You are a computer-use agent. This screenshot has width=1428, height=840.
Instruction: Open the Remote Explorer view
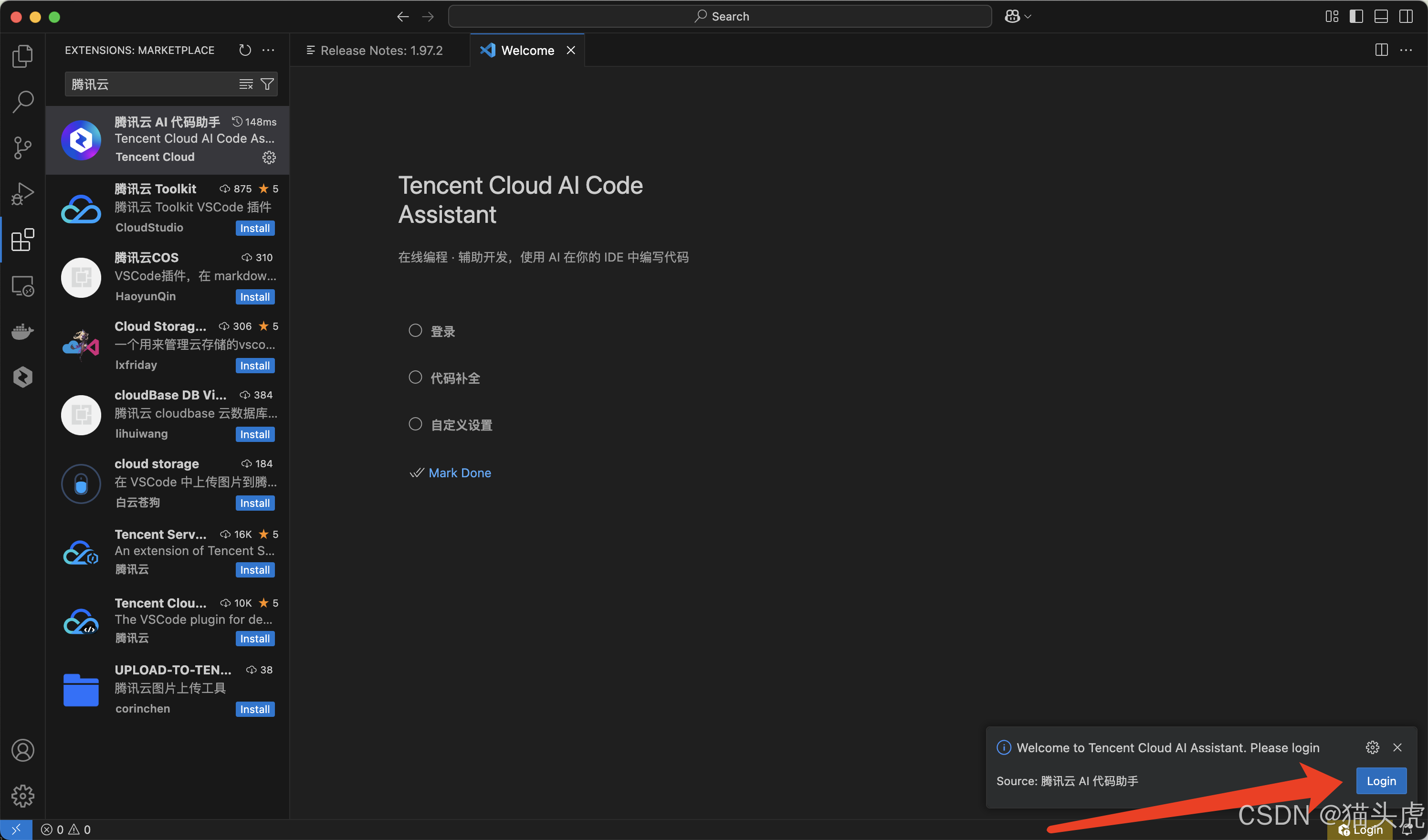click(x=22, y=286)
